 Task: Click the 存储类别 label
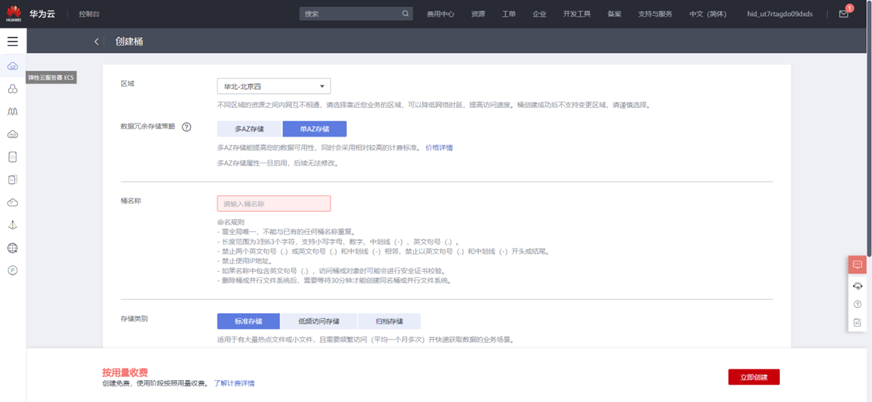134,319
